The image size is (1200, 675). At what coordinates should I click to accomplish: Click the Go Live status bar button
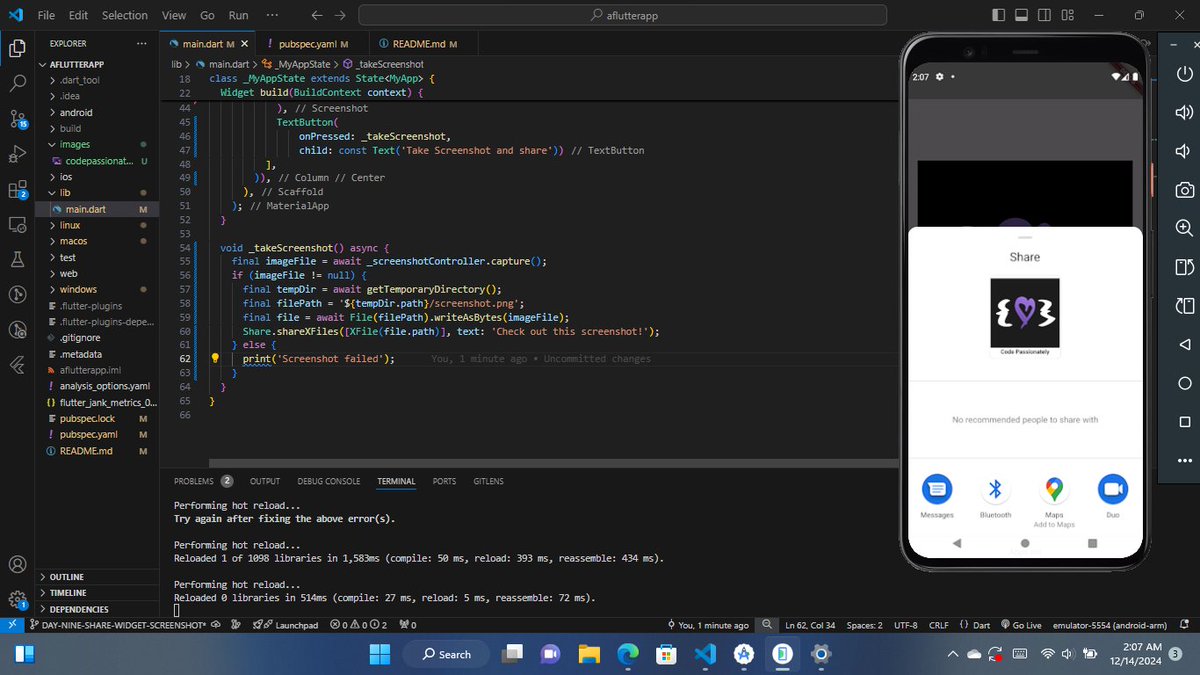1024,624
